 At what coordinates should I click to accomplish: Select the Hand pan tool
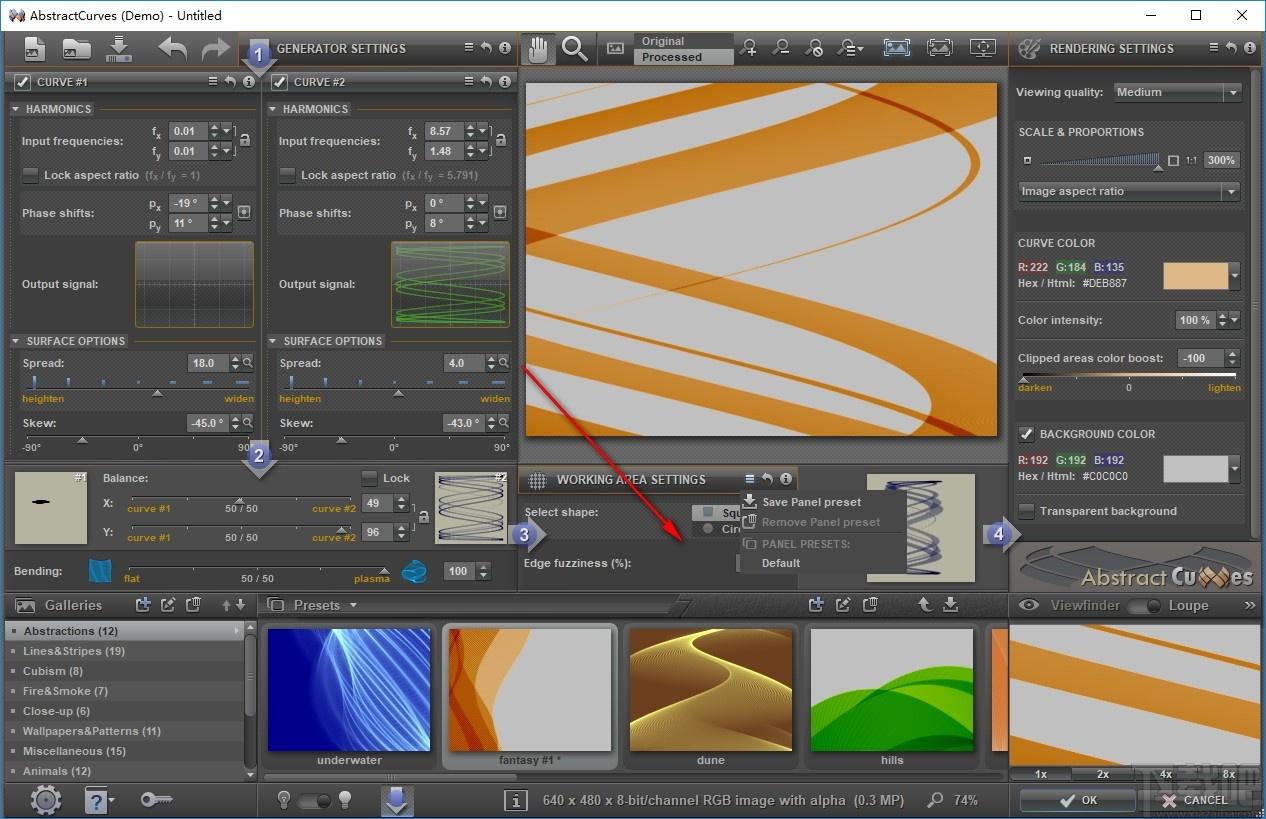click(540, 49)
